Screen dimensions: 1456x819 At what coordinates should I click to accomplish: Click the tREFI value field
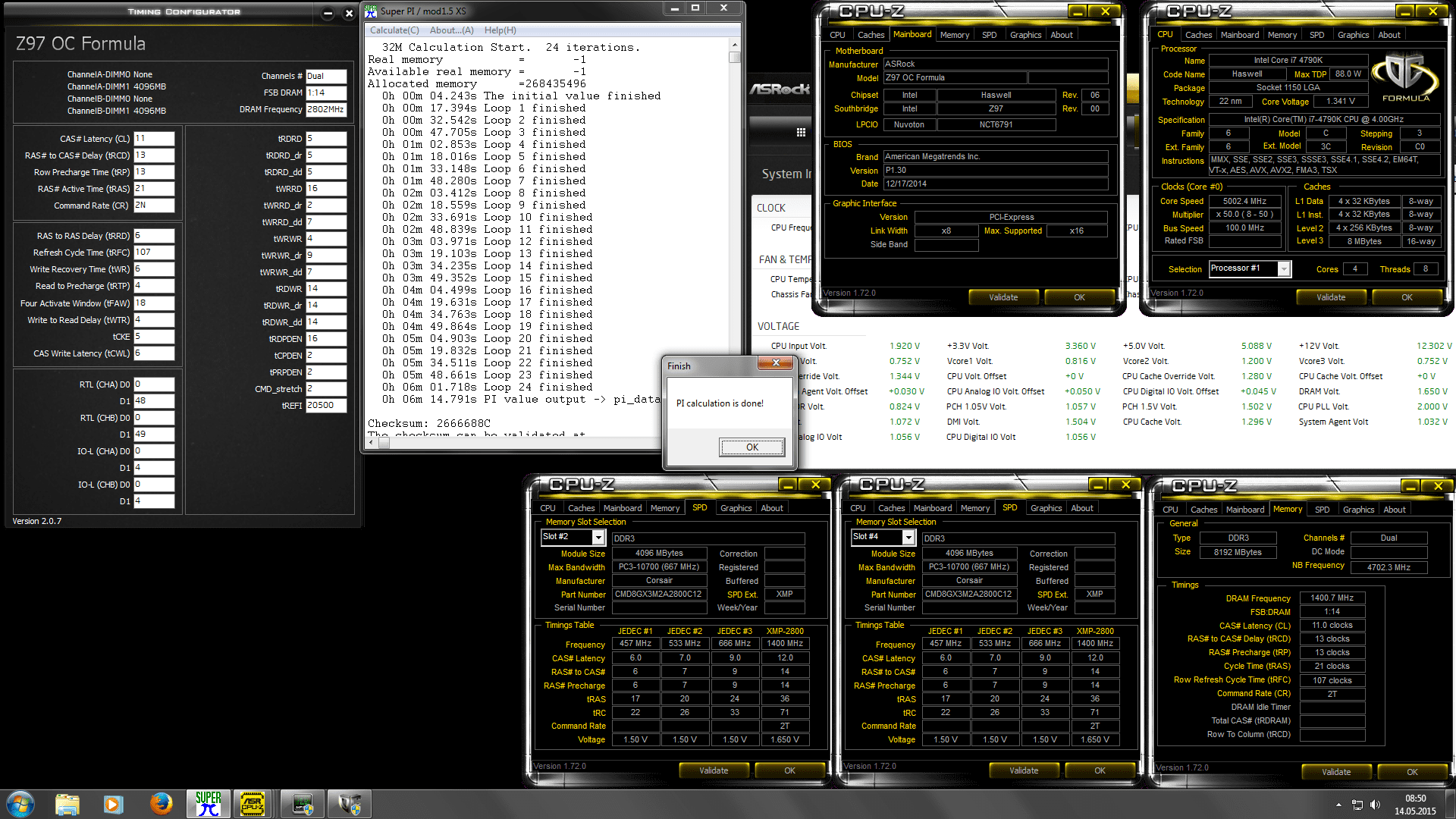(x=326, y=406)
